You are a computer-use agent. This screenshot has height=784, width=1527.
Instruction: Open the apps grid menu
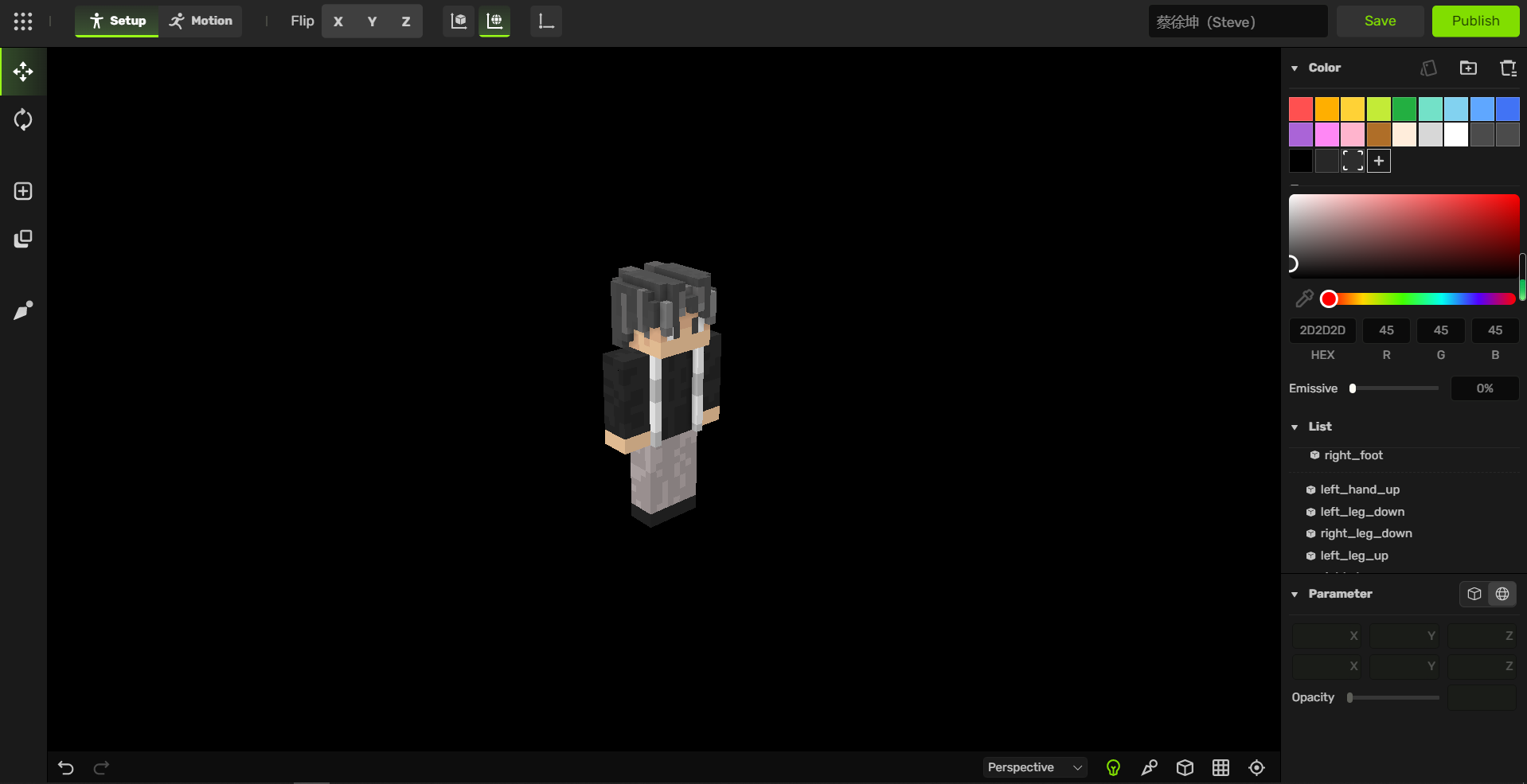click(x=23, y=21)
